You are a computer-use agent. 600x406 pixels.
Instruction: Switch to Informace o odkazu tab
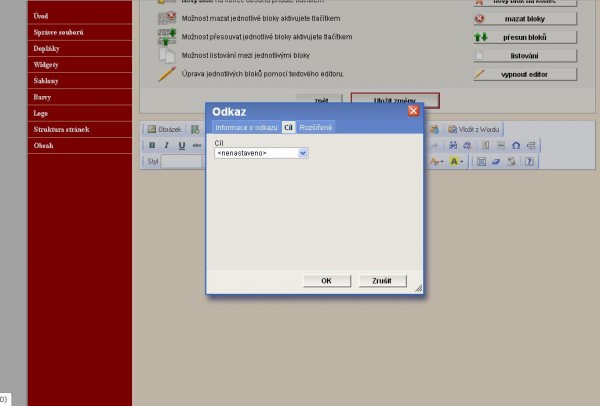click(x=246, y=128)
